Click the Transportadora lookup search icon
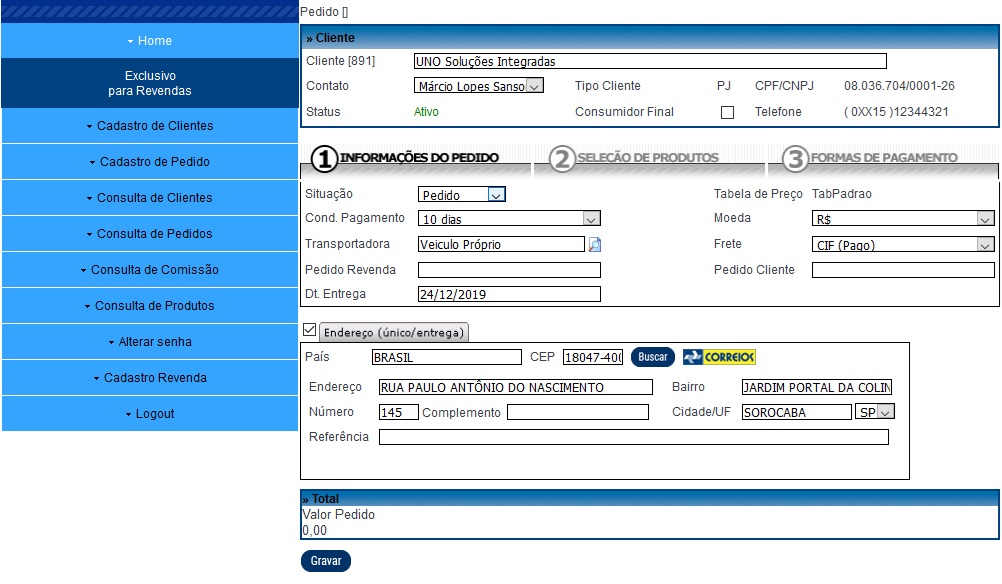This screenshot has height=584, width=1002. pyautogui.click(x=595, y=244)
